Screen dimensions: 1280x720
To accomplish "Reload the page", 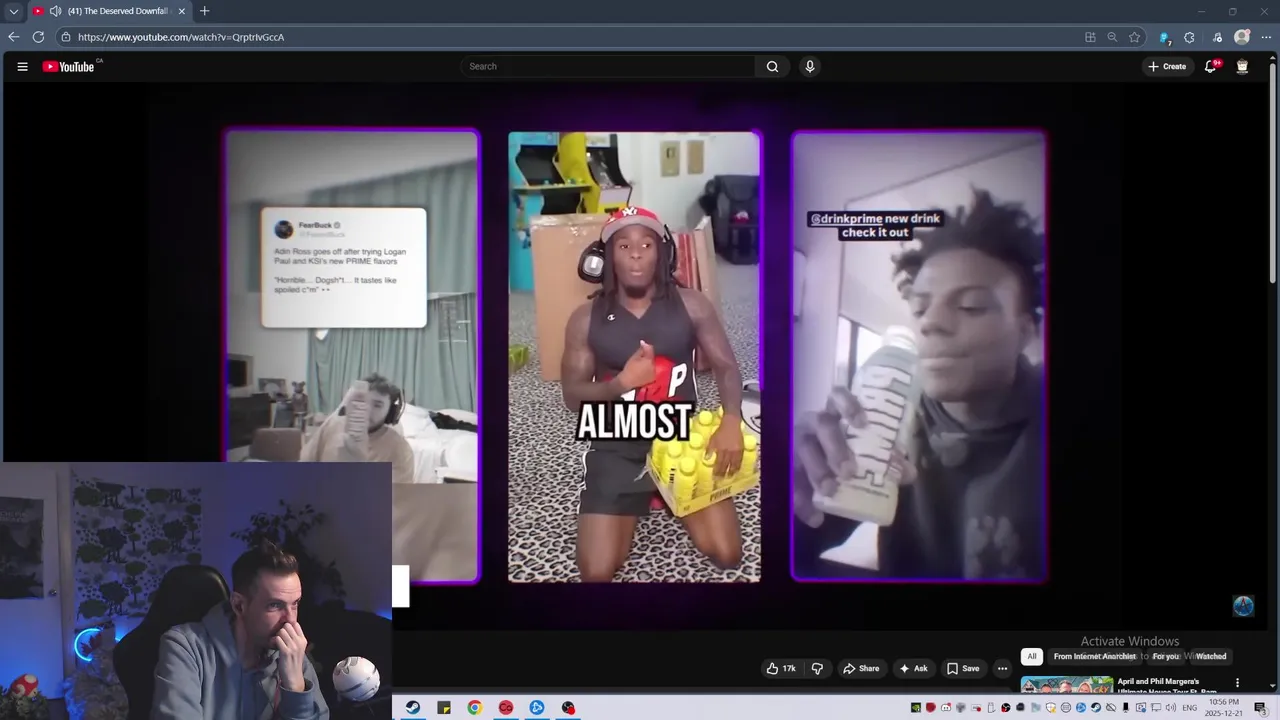I will click(38, 37).
